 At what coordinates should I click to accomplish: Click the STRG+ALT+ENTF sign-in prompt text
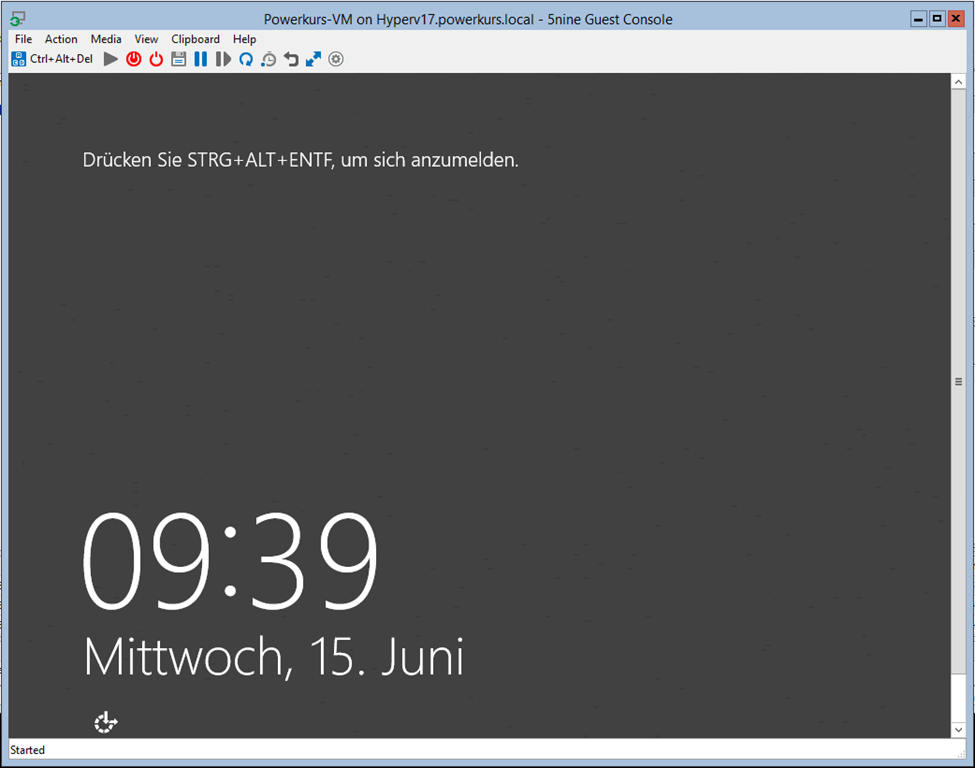pyautogui.click(x=300, y=160)
